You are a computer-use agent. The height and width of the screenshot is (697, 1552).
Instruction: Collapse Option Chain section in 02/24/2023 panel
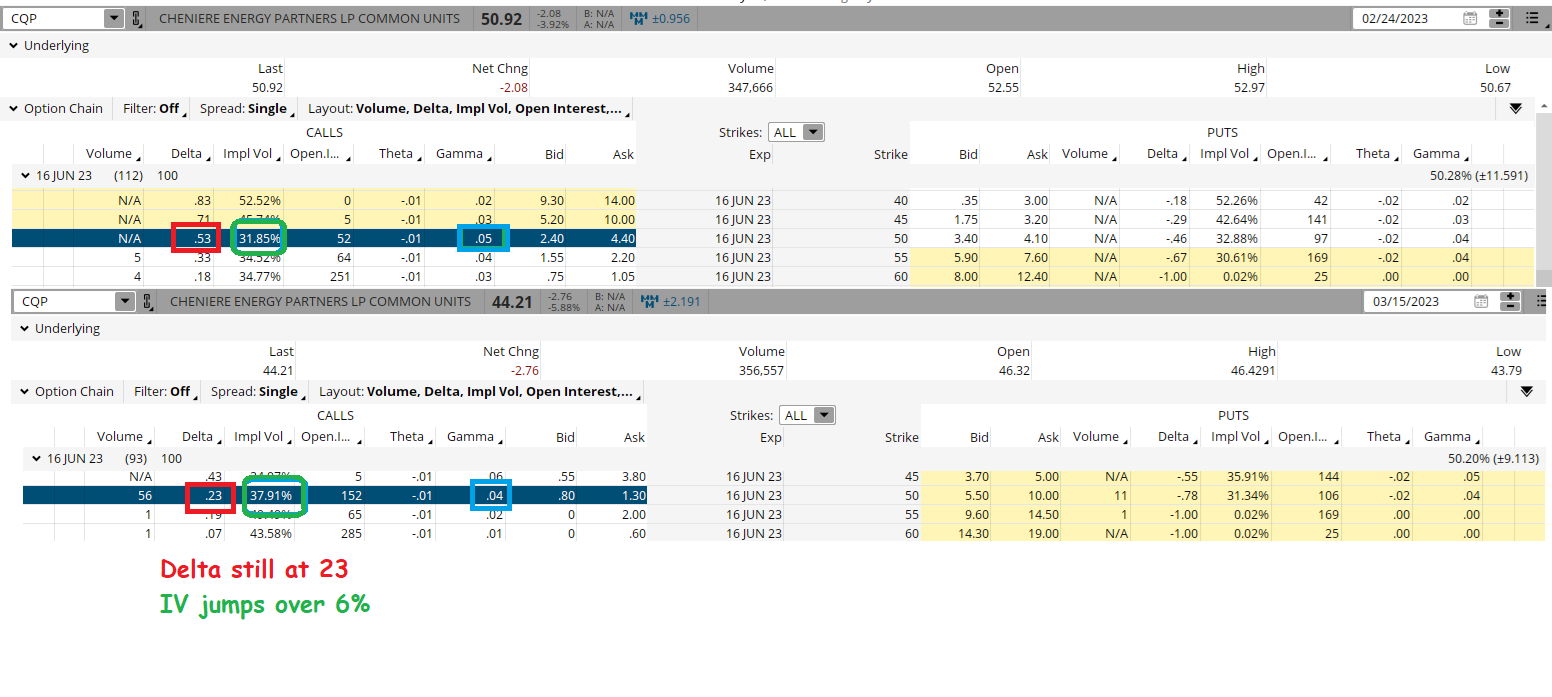[14, 109]
